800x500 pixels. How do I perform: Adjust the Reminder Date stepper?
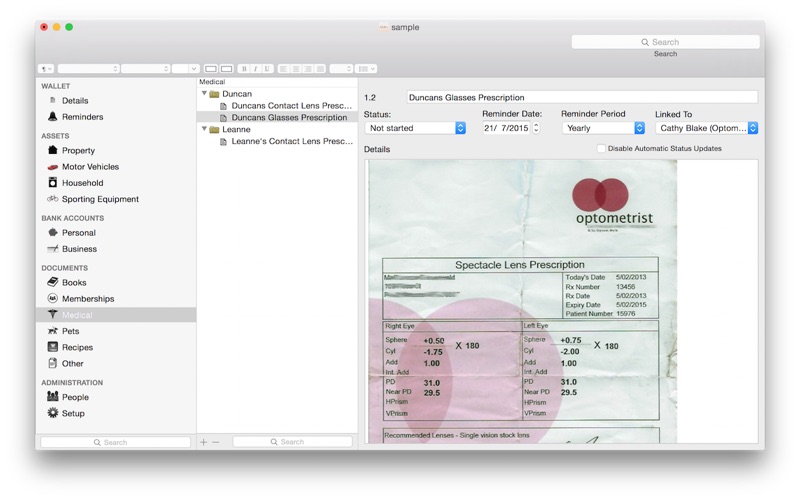pos(536,128)
